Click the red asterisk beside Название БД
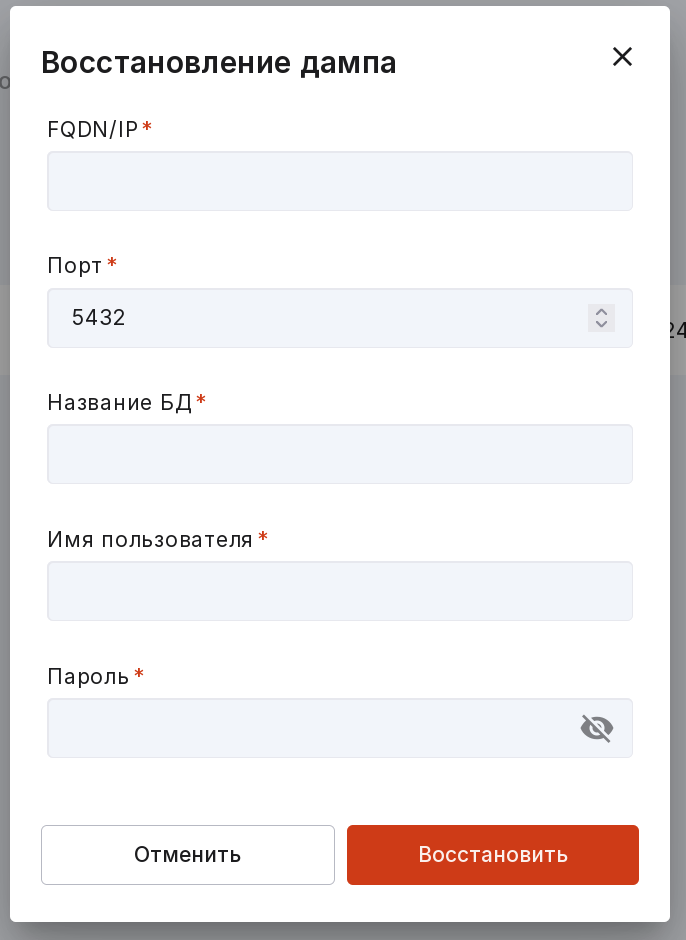 click(201, 399)
